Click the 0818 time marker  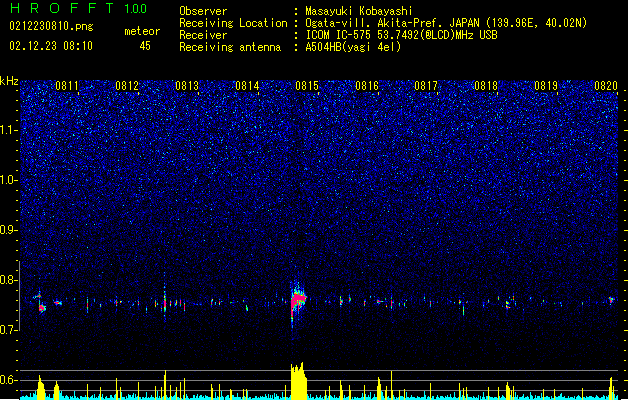(486, 86)
